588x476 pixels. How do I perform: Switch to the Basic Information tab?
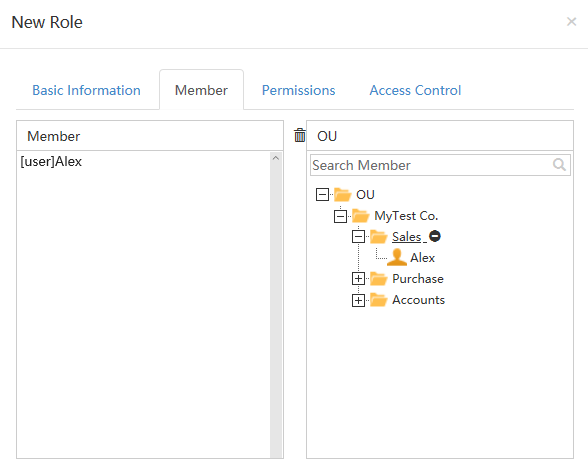tap(86, 90)
